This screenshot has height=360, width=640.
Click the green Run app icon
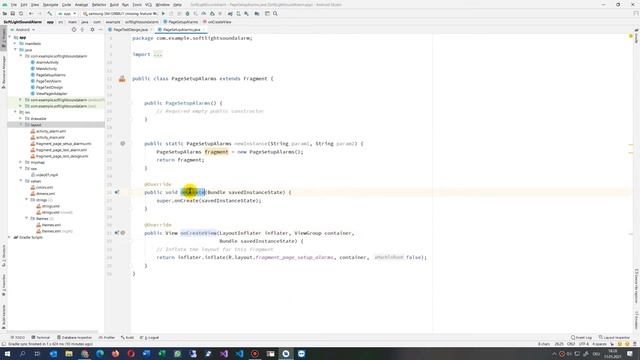point(164,13)
